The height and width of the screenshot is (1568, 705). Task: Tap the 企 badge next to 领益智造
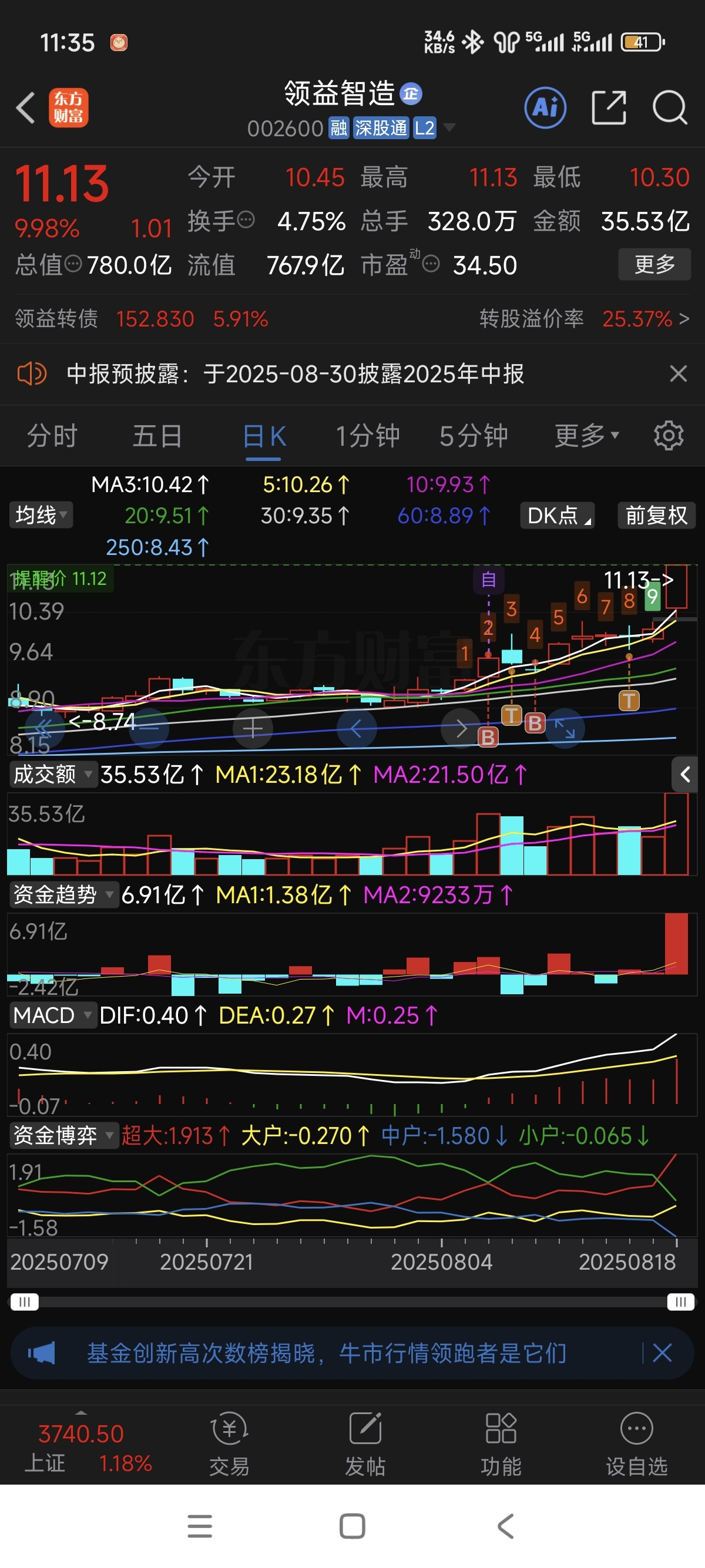point(411,94)
